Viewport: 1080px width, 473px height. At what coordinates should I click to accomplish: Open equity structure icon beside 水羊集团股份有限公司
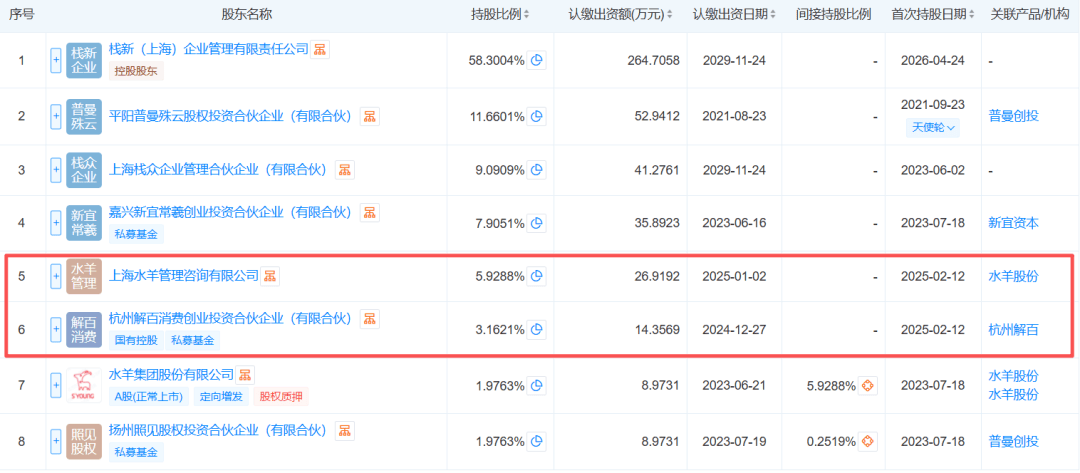(245, 375)
